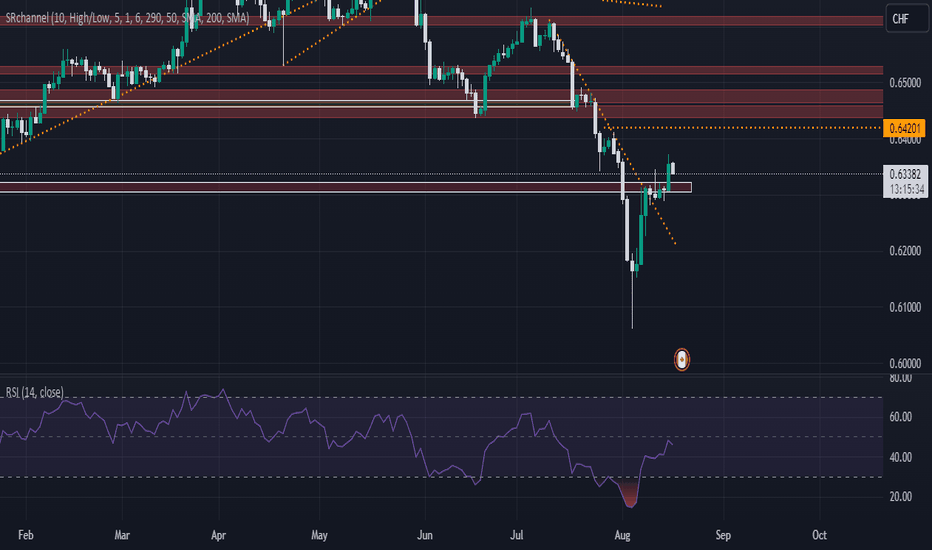Click the Aug label on the time axis
The height and width of the screenshot is (550, 932).
[x=622, y=535]
